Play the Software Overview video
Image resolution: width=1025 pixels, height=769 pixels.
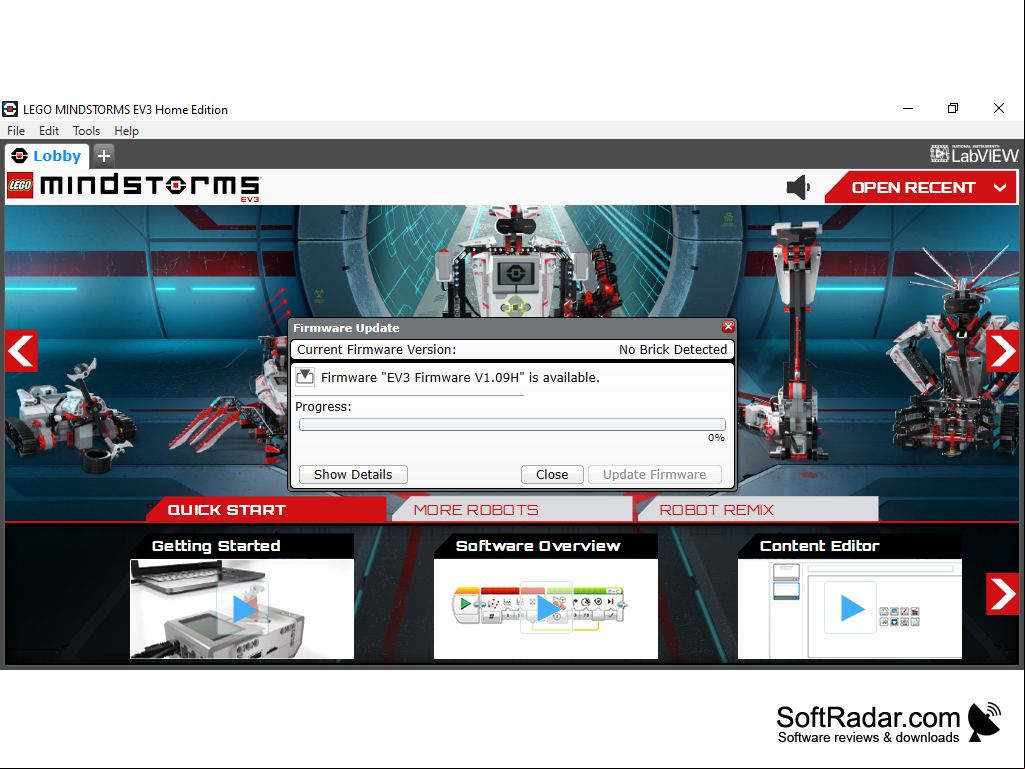click(546, 609)
